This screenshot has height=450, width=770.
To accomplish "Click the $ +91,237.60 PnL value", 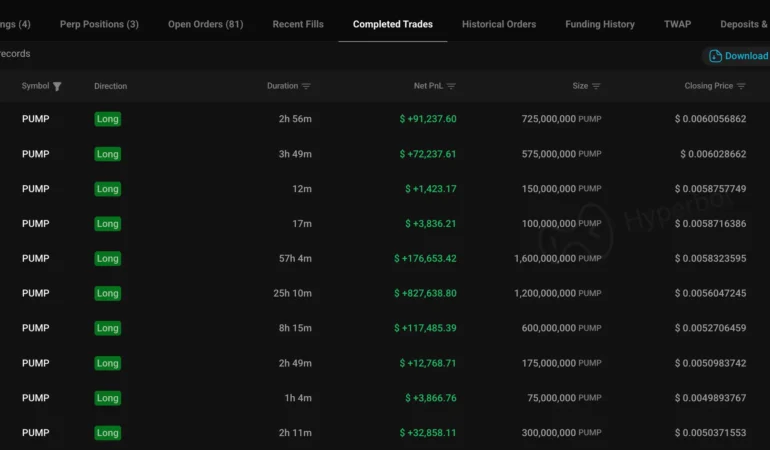I will click(x=428, y=119).
